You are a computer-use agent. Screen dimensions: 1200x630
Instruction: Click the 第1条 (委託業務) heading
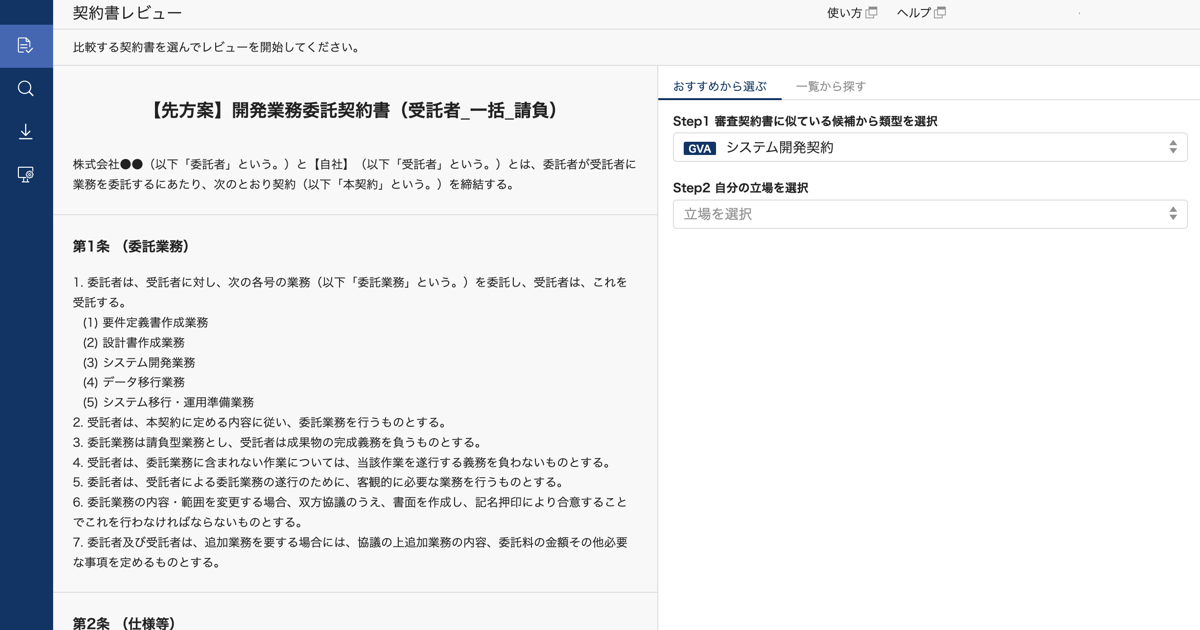click(x=132, y=246)
